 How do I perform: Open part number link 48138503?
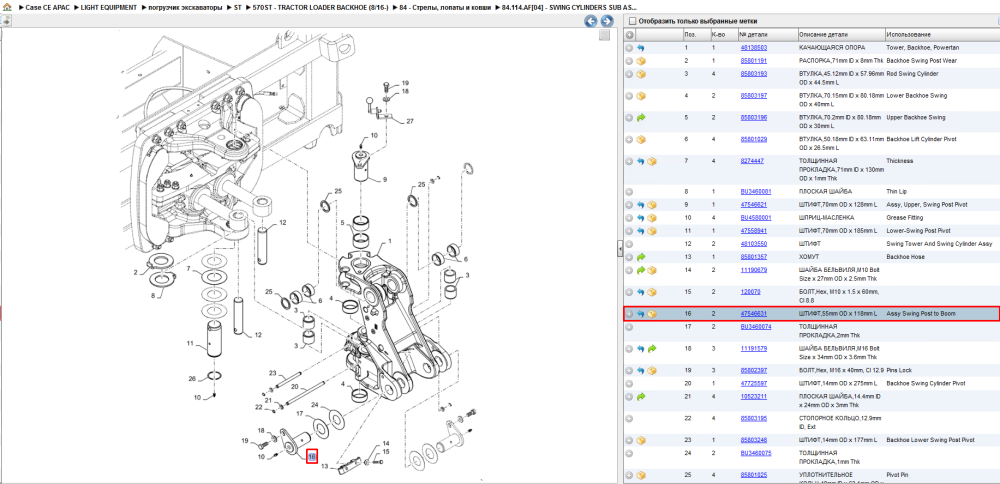click(x=753, y=48)
